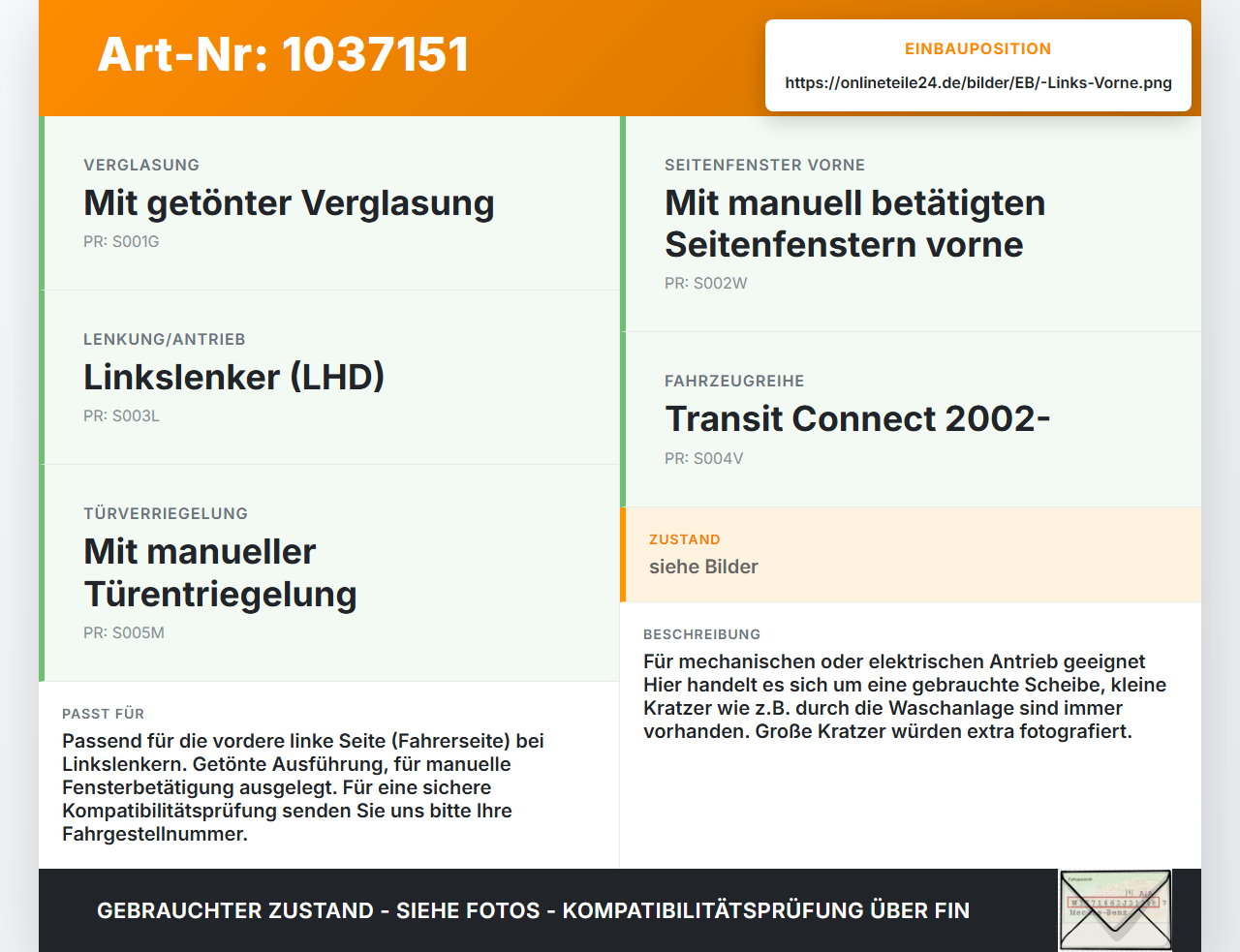Click 'Linkslenker (LHD)' value
This screenshot has width=1240, height=952.
click(233, 377)
